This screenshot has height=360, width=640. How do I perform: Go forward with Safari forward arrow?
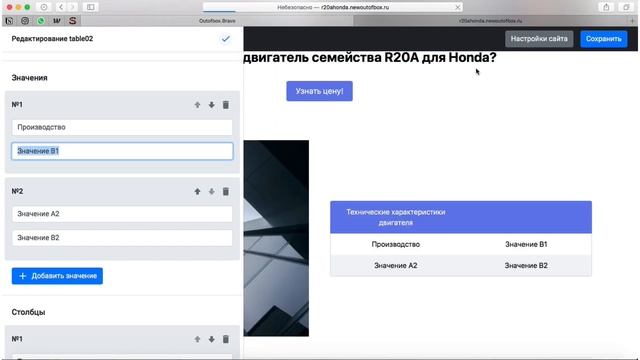click(72, 7)
